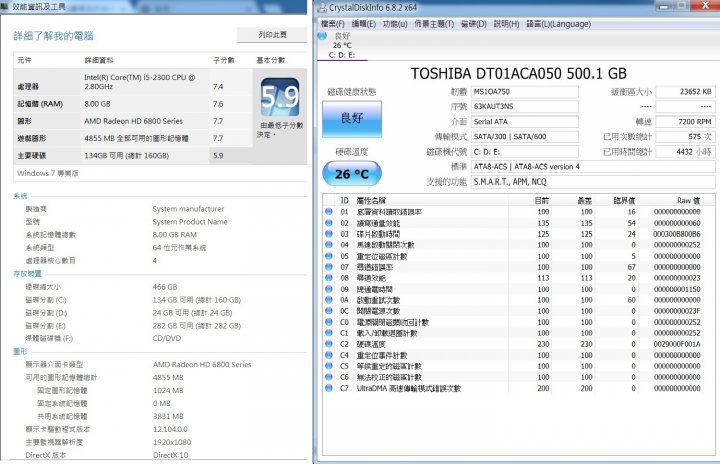Click the 屬性名稱 column header
The image size is (720, 464).
pos(371,200)
